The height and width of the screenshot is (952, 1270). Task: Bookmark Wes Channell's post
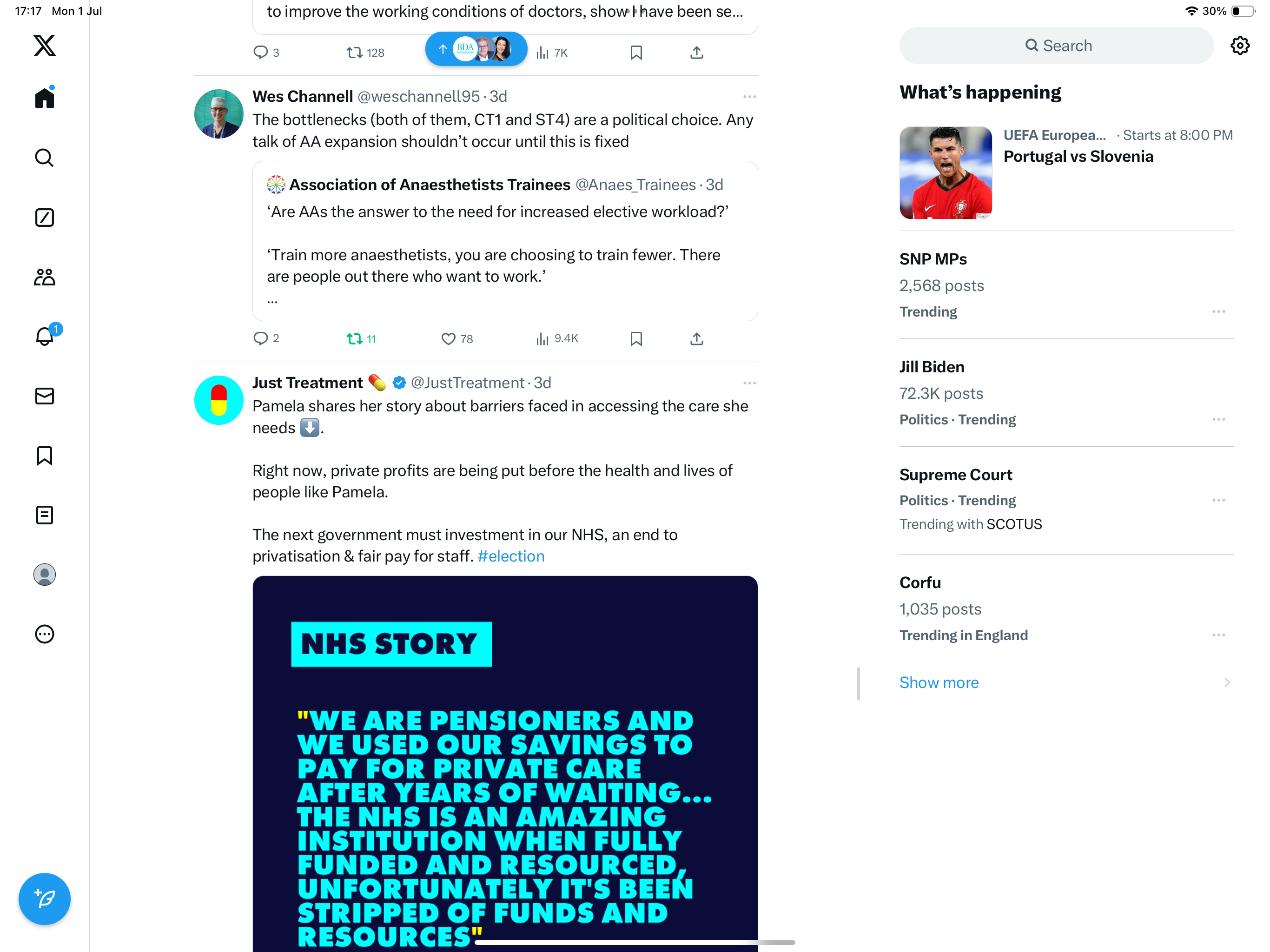pos(636,339)
